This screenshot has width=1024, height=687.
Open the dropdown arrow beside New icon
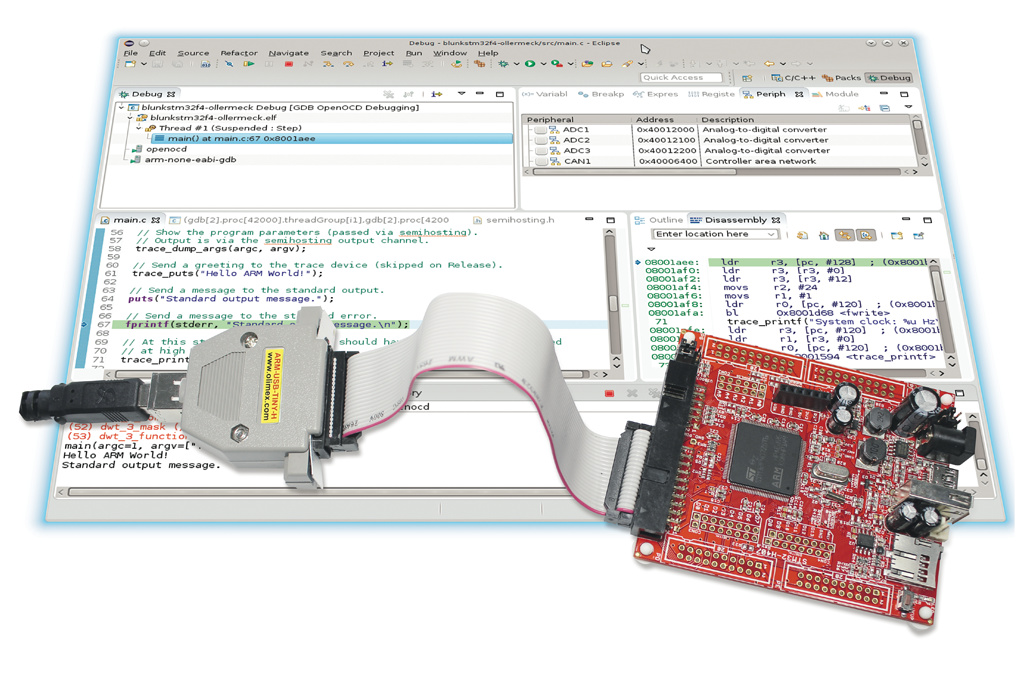click(x=144, y=64)
